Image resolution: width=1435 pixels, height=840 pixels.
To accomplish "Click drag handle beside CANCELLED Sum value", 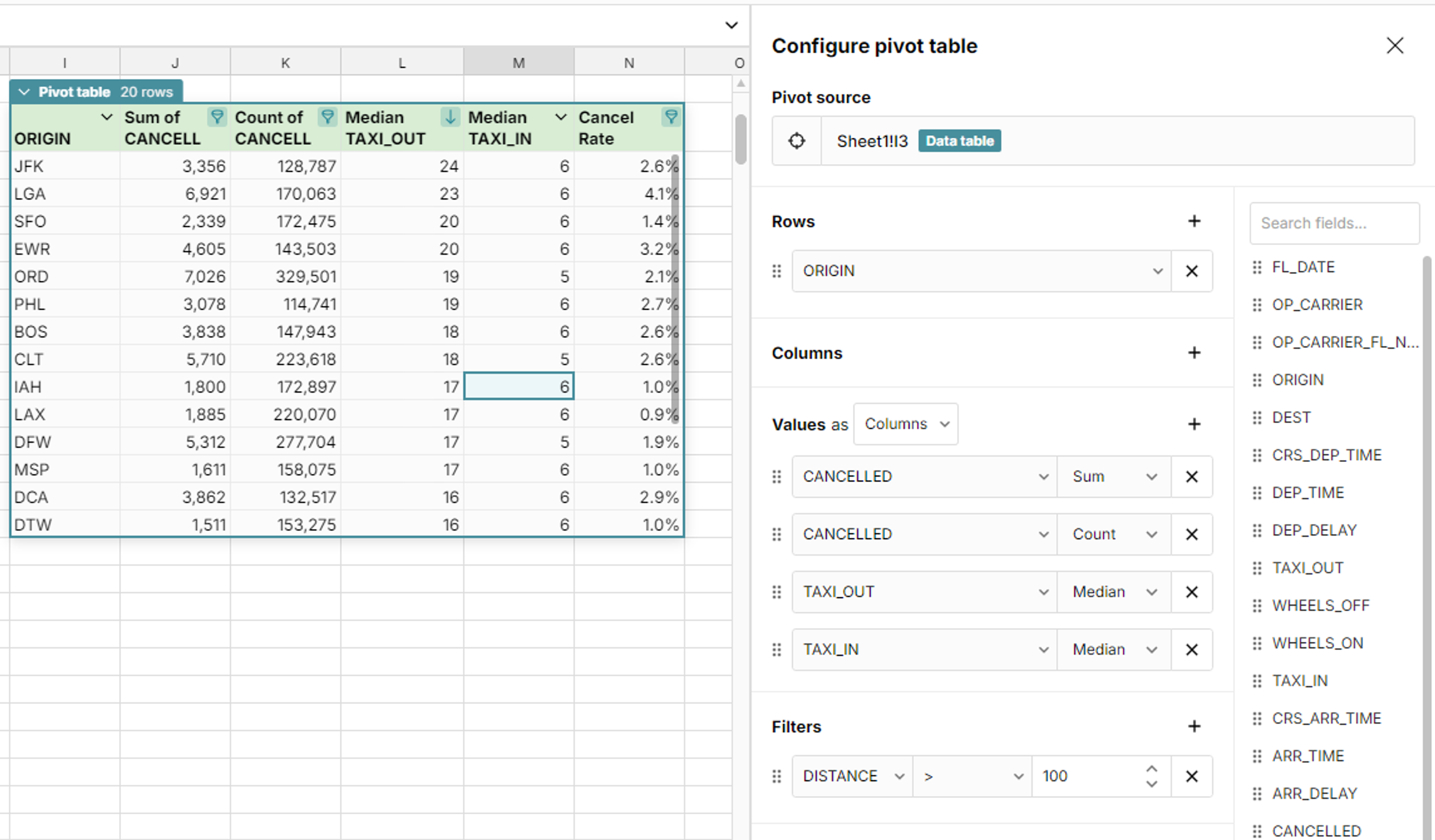I will 776,477.
